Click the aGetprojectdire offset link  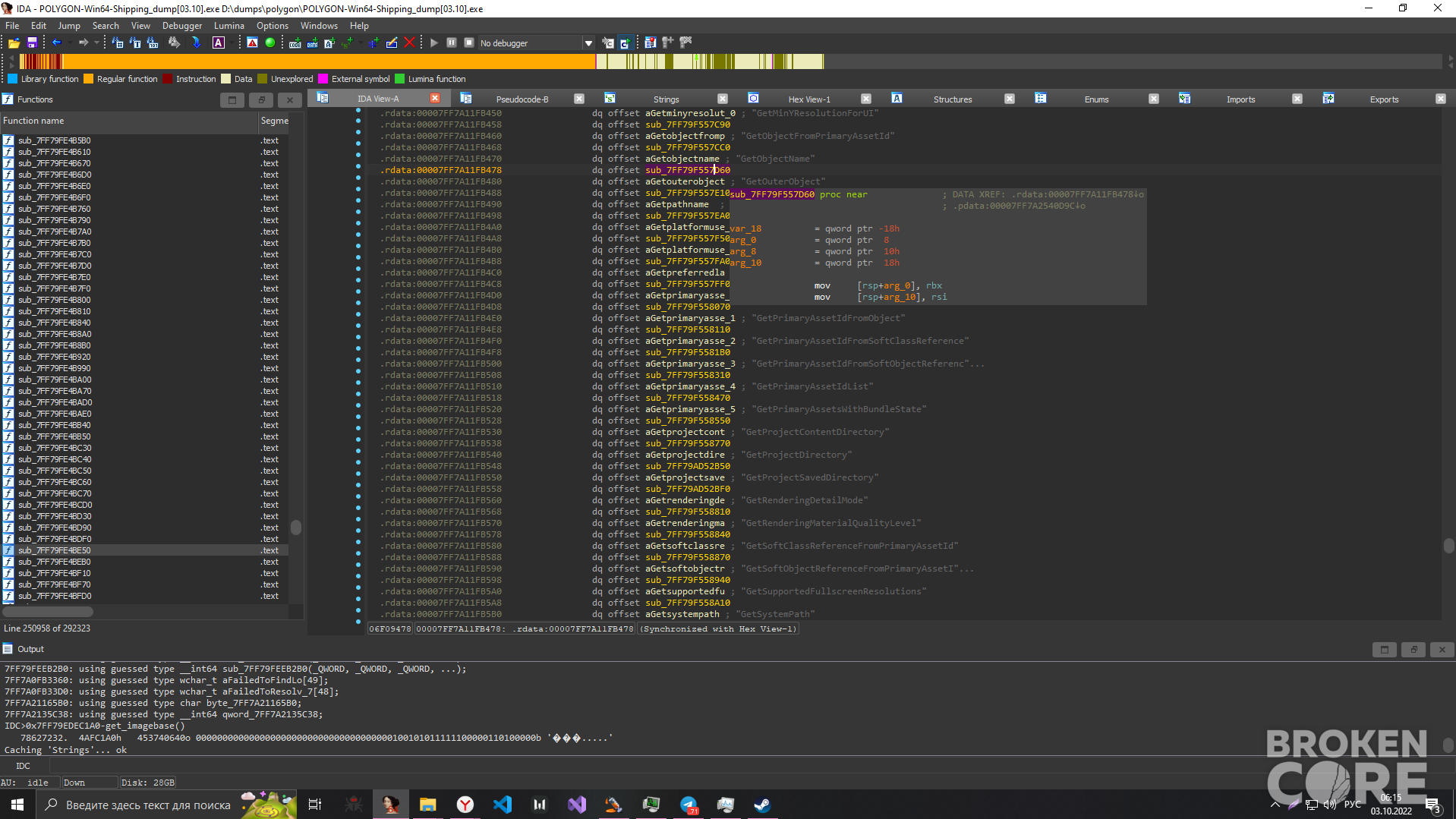point(685,455)
